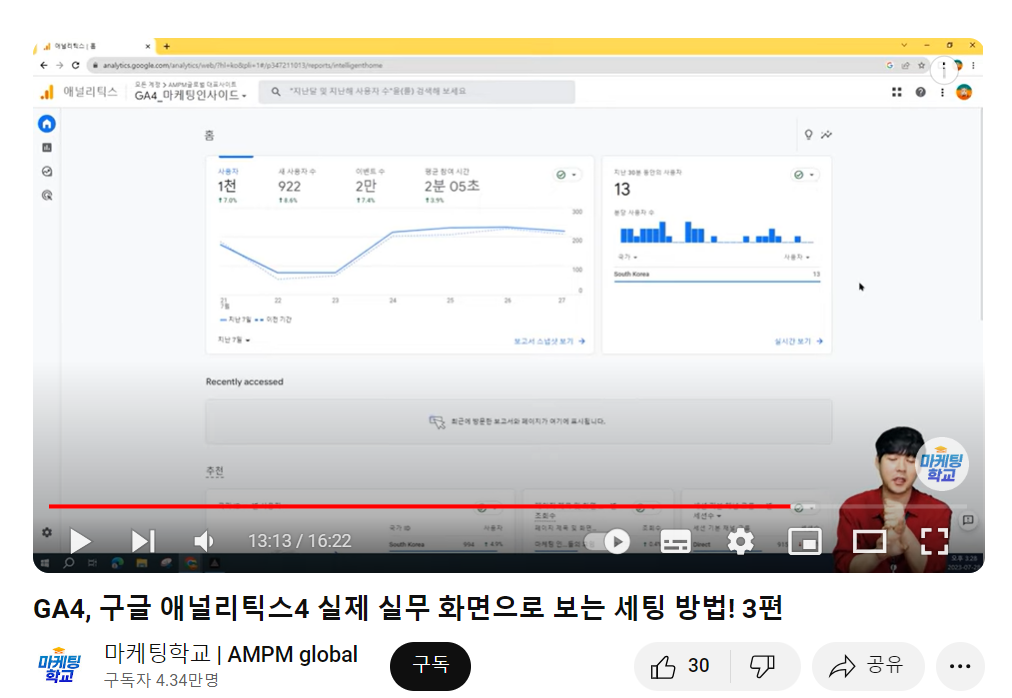Open 마케팅학교 channel avatar

[x=59, y=665]
